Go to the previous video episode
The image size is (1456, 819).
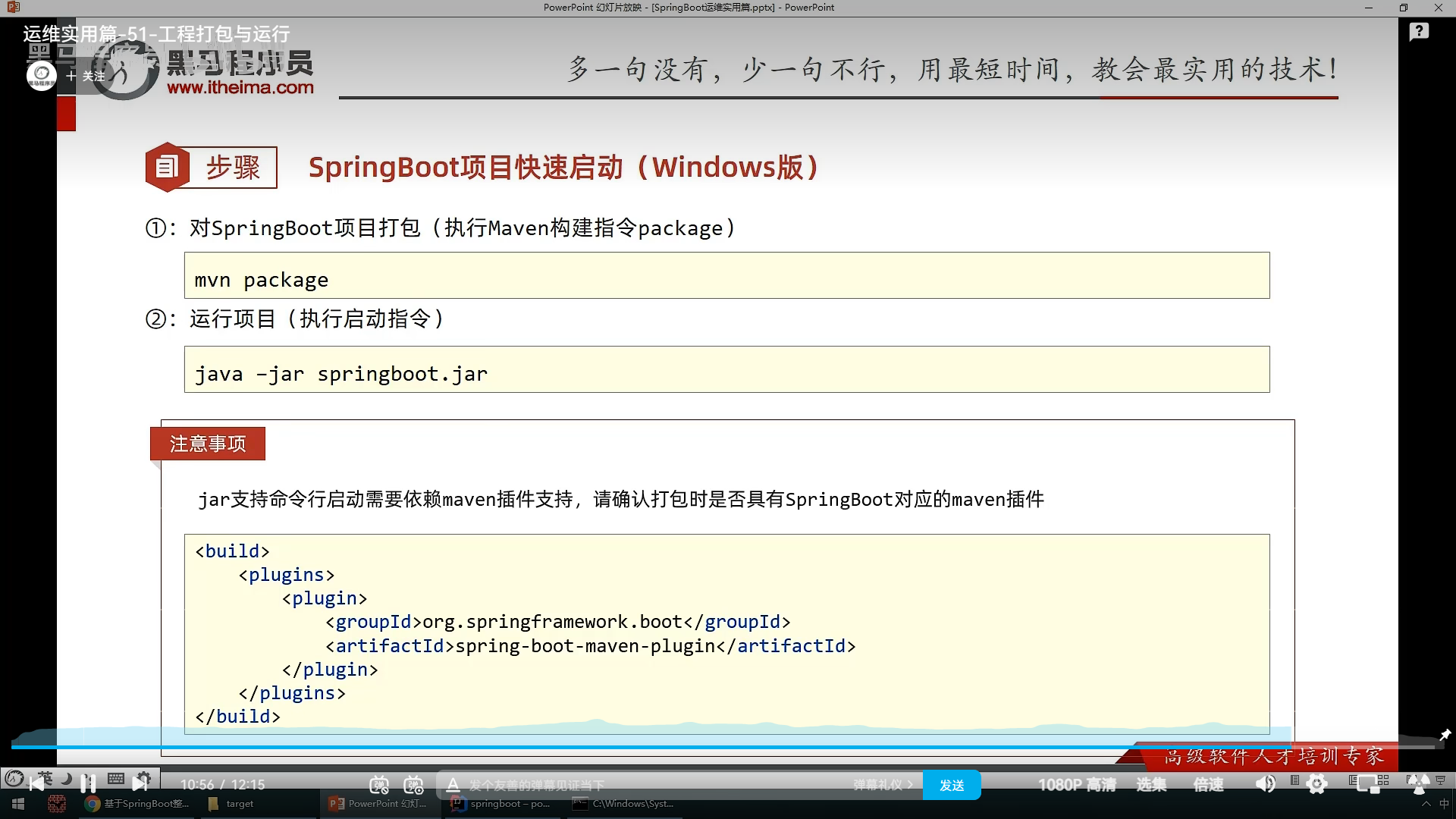point(36,783)
